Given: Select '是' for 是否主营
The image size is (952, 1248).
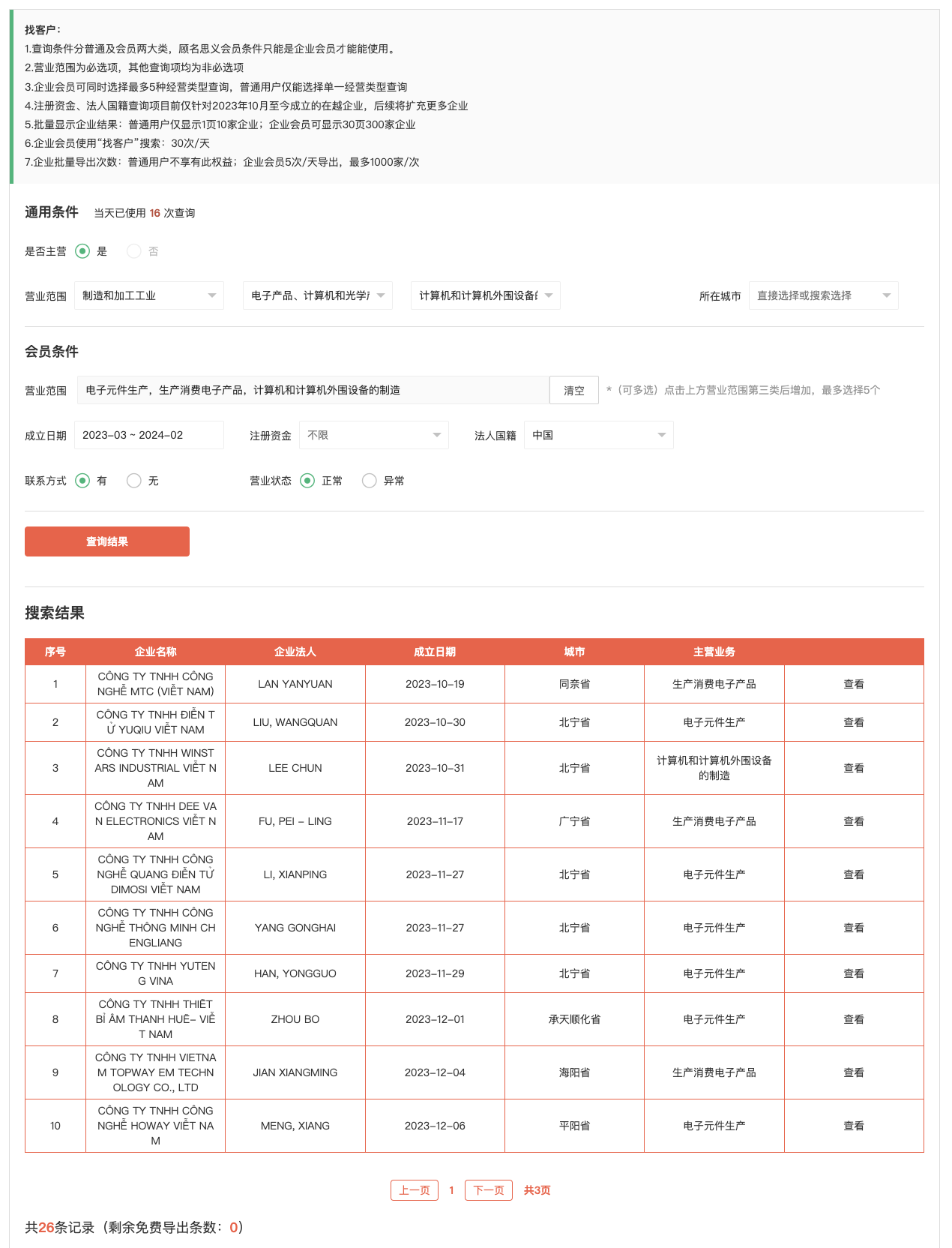Looking at the screenshot, I should (82, 251).
